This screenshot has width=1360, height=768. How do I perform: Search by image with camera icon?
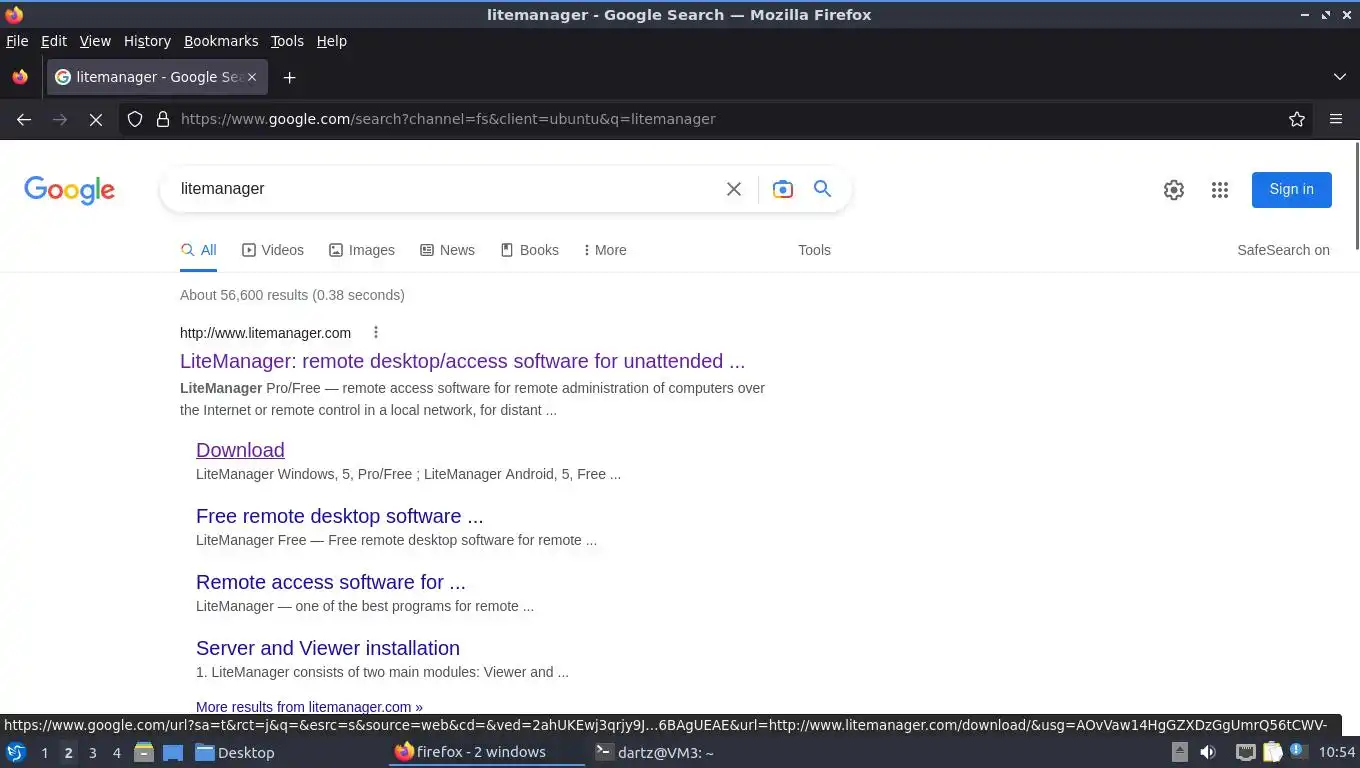point(783,189)
